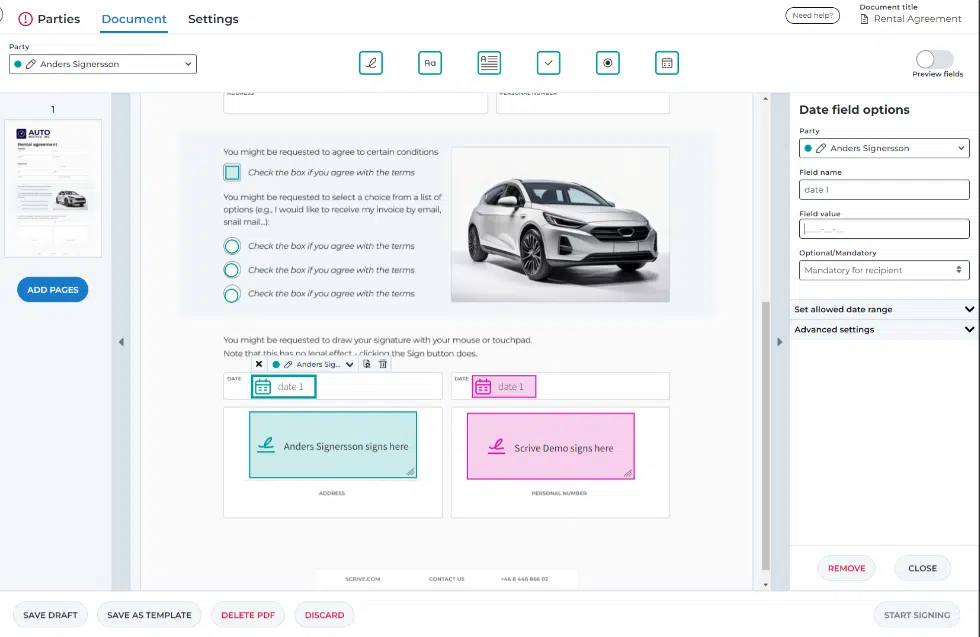Click pen icon in Anders Signersson signature box
The height and width of the screenshot is (637, 980).
[266, 445]
